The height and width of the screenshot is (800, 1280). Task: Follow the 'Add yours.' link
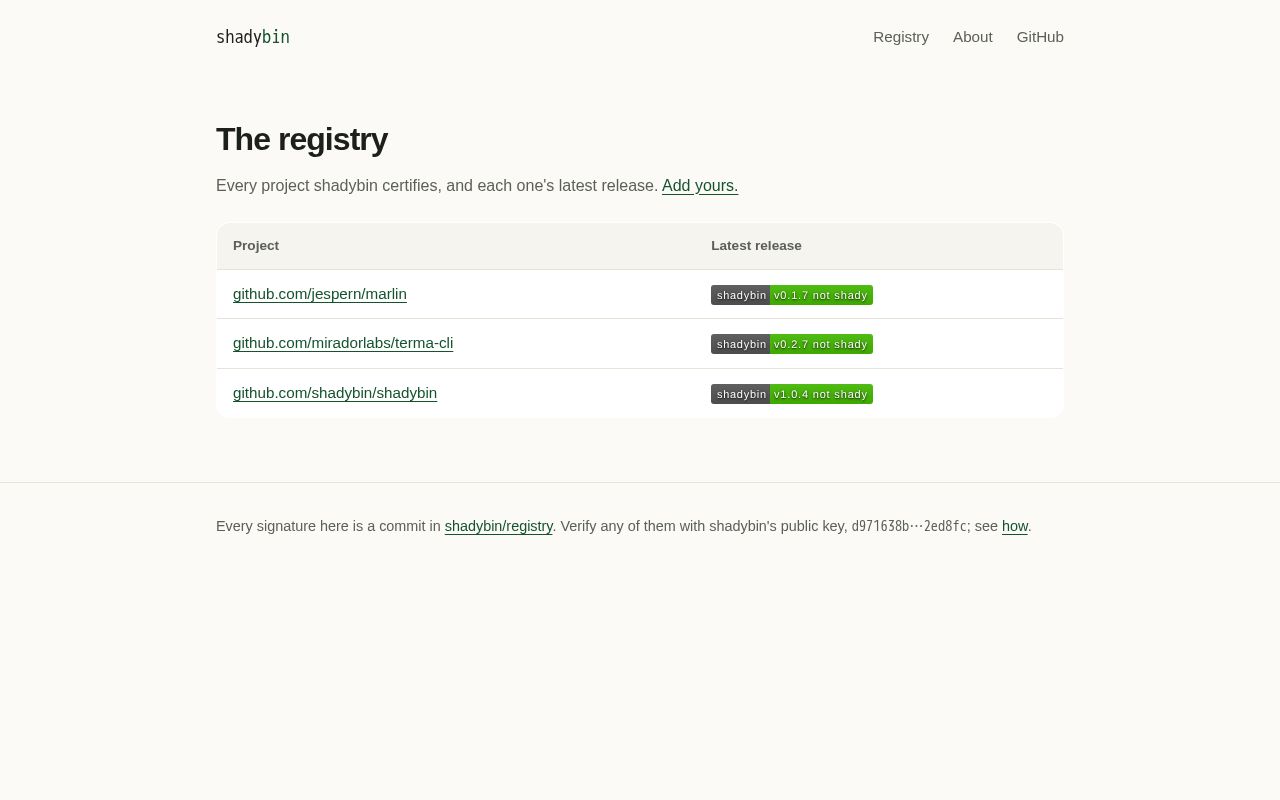point(700,186)
